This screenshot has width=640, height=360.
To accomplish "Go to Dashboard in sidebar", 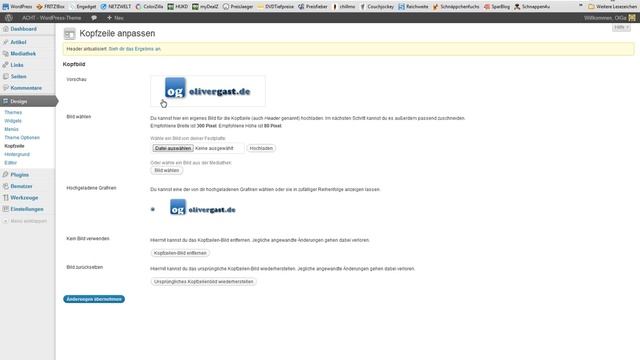I will [23, 29].
